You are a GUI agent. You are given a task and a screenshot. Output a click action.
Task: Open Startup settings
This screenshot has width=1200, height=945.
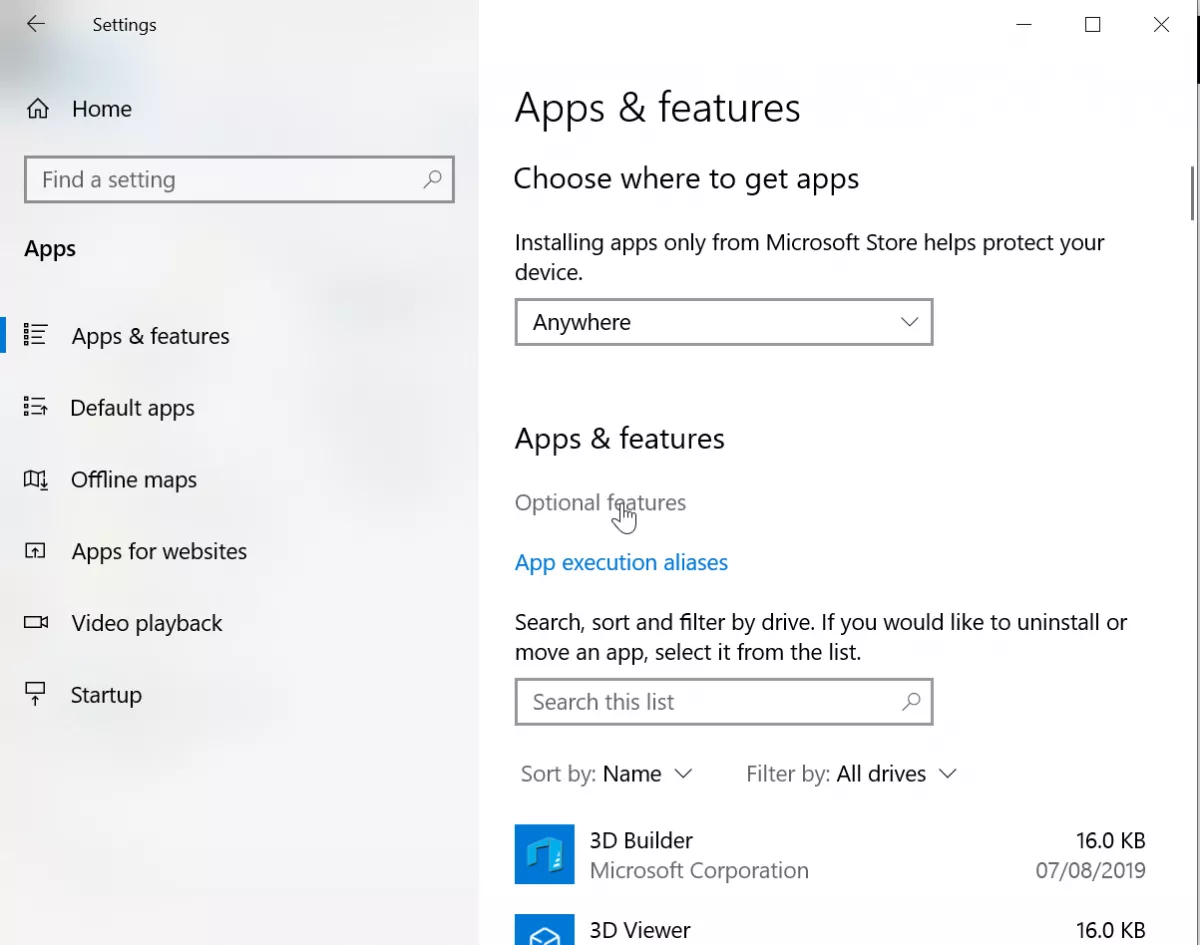(106, 695)
